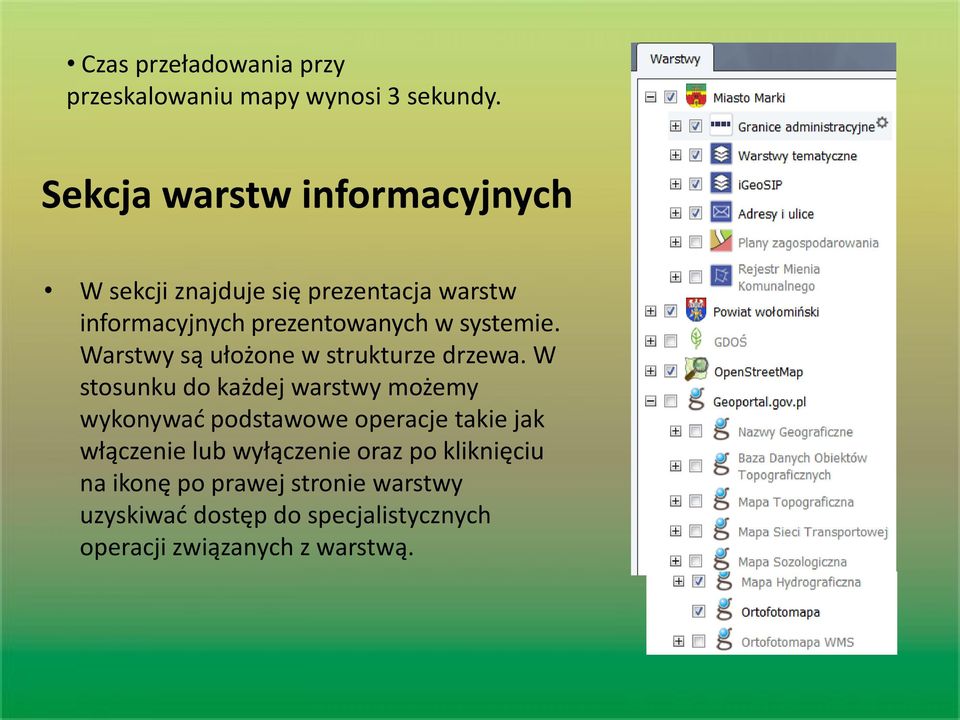Viewport: 960px width, 720px height.
Task: Click the Geoportal.gov.pl logo icon
Action: tap(696, 400)
